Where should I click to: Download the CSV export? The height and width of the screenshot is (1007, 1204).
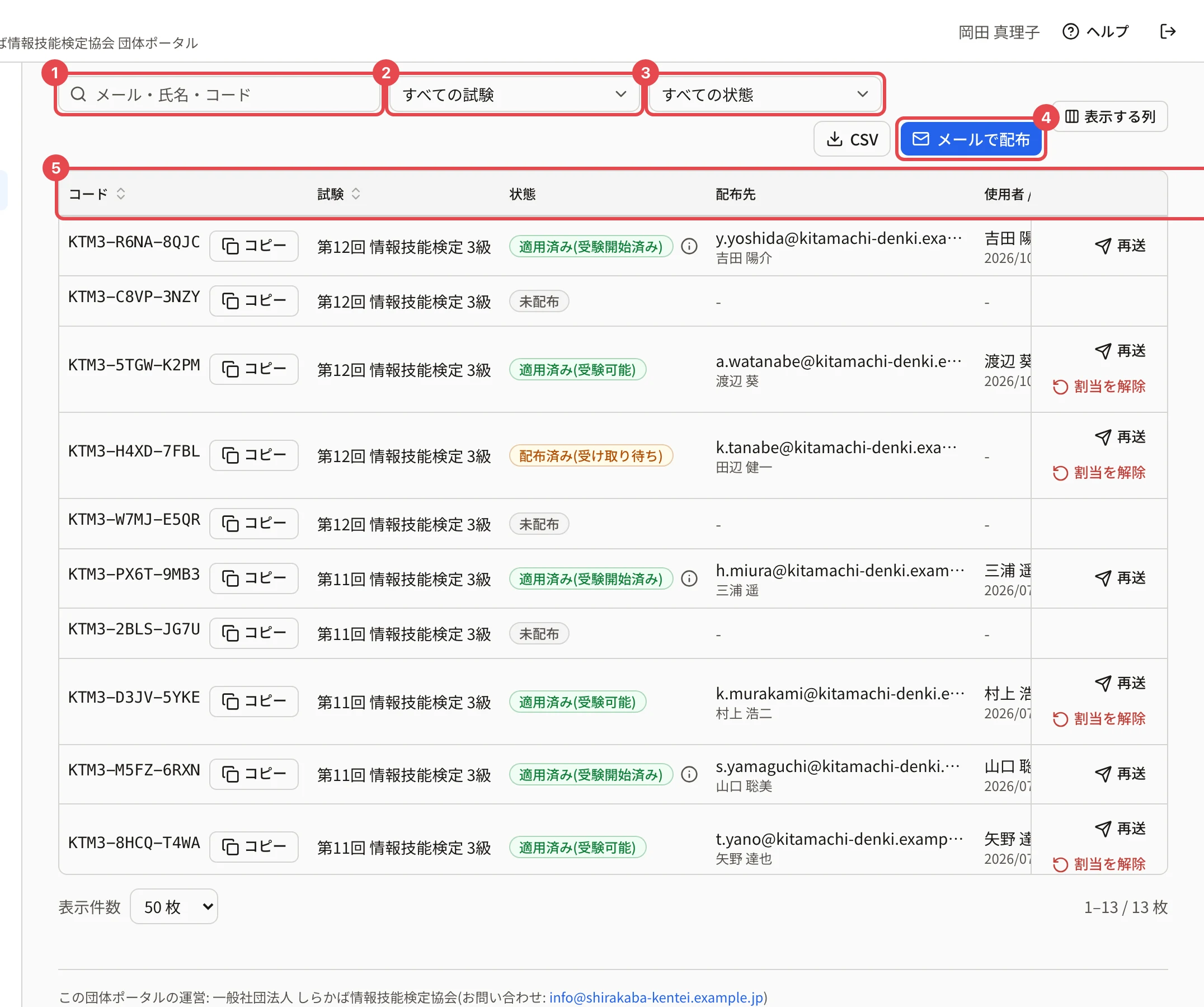pyautogui.click(x=852, y=139)
